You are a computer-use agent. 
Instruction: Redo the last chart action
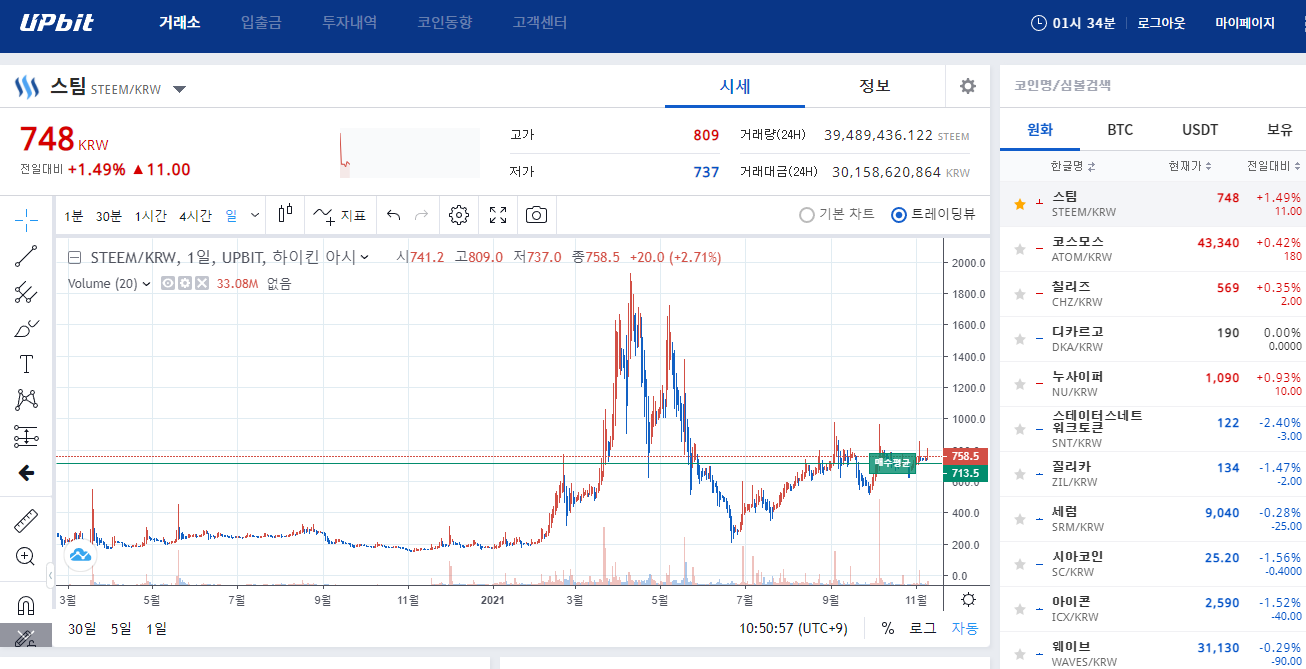421,215
